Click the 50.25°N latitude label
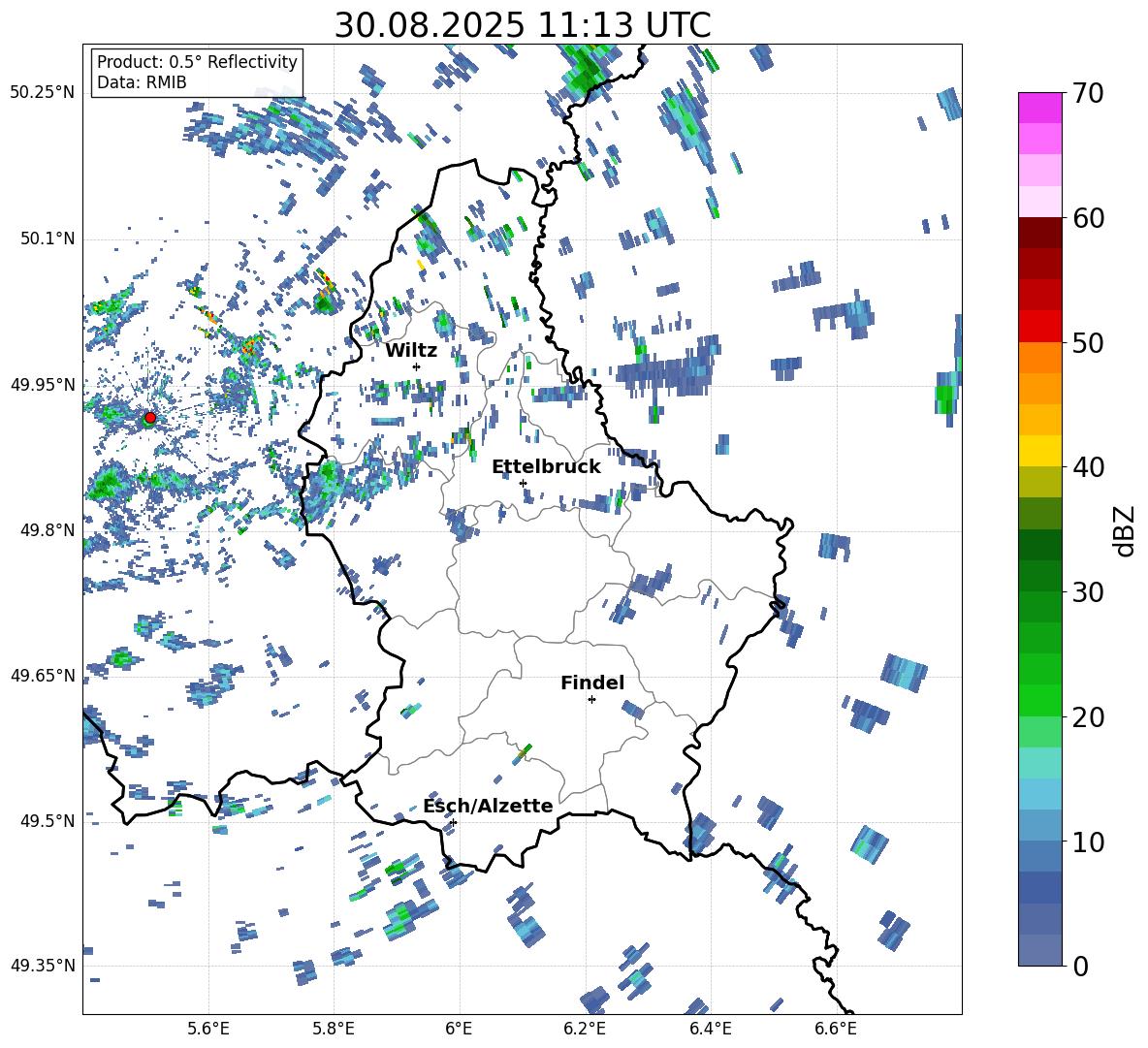This screenshot has height=1048, width=1148. (x=43, y=93)
